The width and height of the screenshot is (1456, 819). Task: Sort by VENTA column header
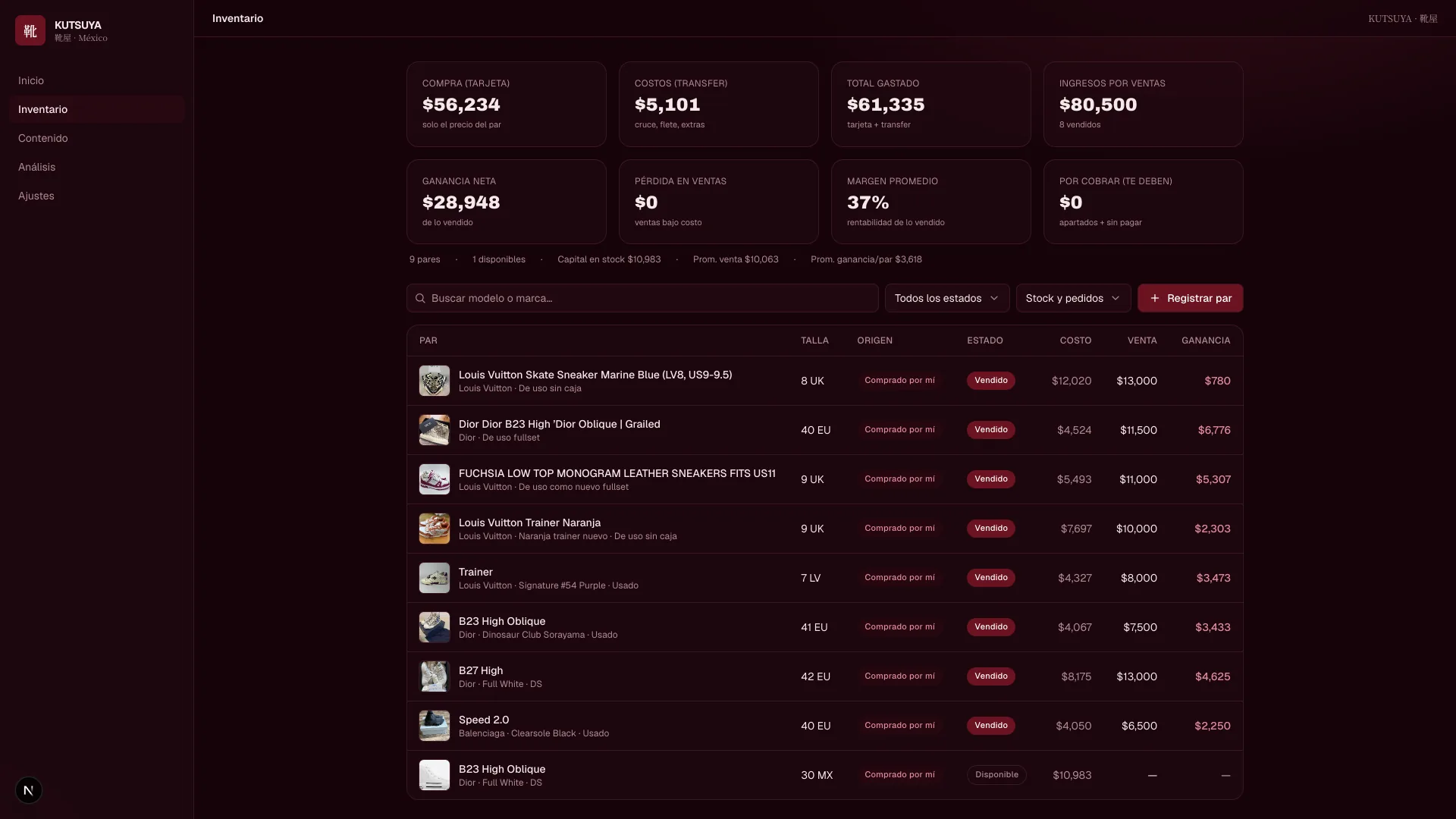coord(1142,340)
